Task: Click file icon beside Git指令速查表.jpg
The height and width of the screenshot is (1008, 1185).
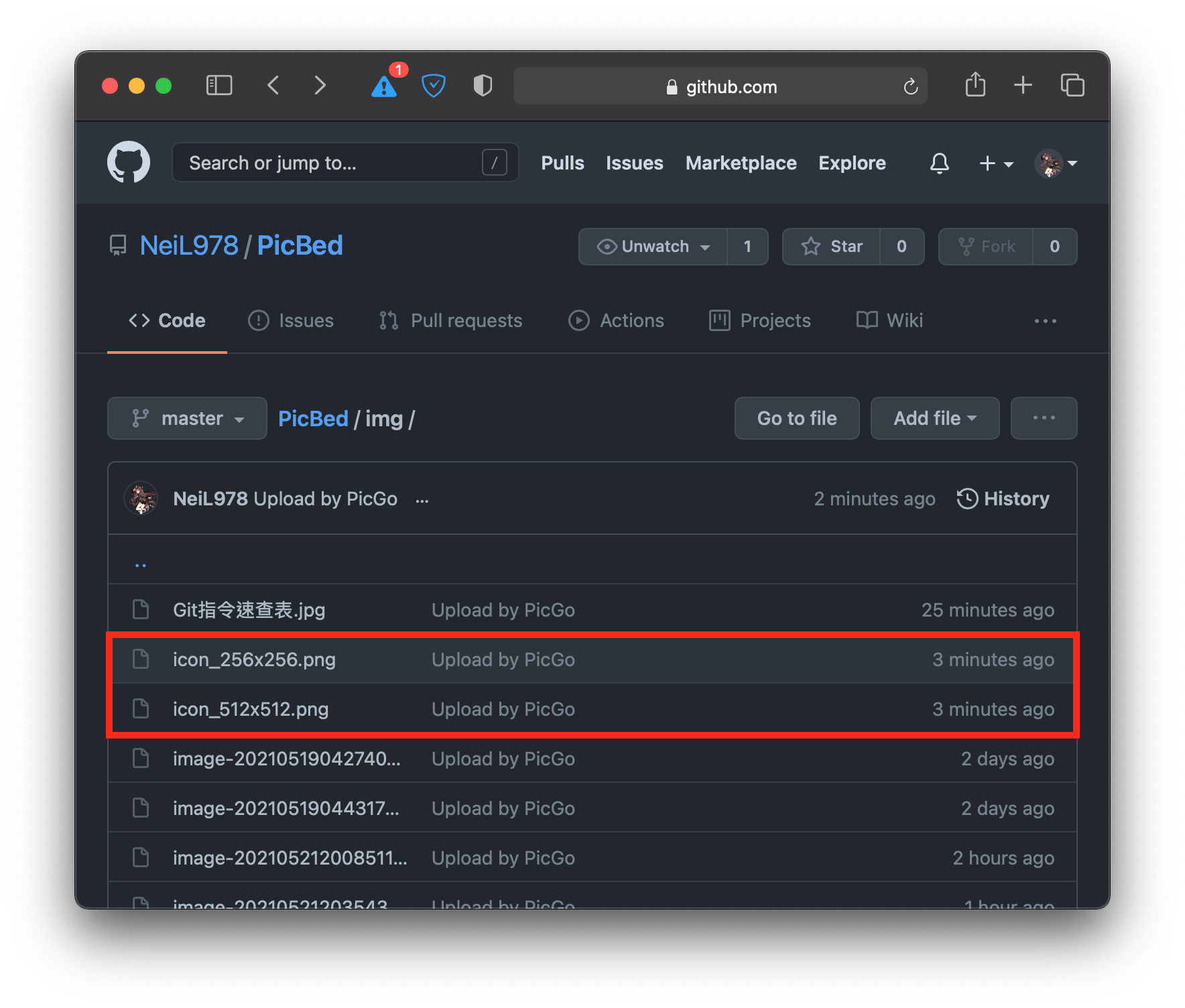Action: coord(141,609)
